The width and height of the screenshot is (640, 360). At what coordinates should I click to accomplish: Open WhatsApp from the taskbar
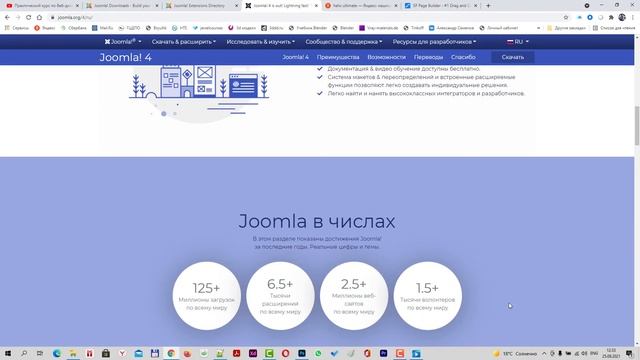coord(318,353)
